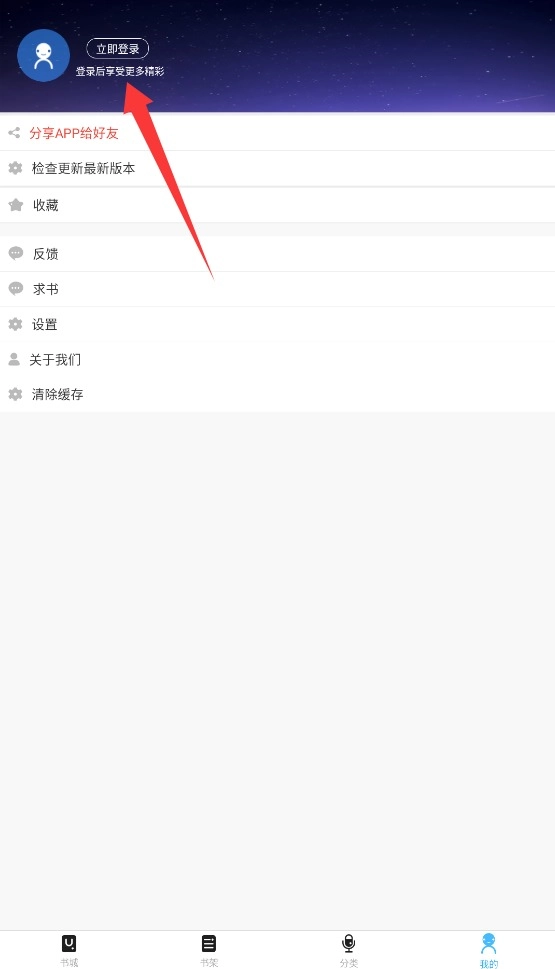
Task: Select 检查更新最新版本 option
Action: 278,168
